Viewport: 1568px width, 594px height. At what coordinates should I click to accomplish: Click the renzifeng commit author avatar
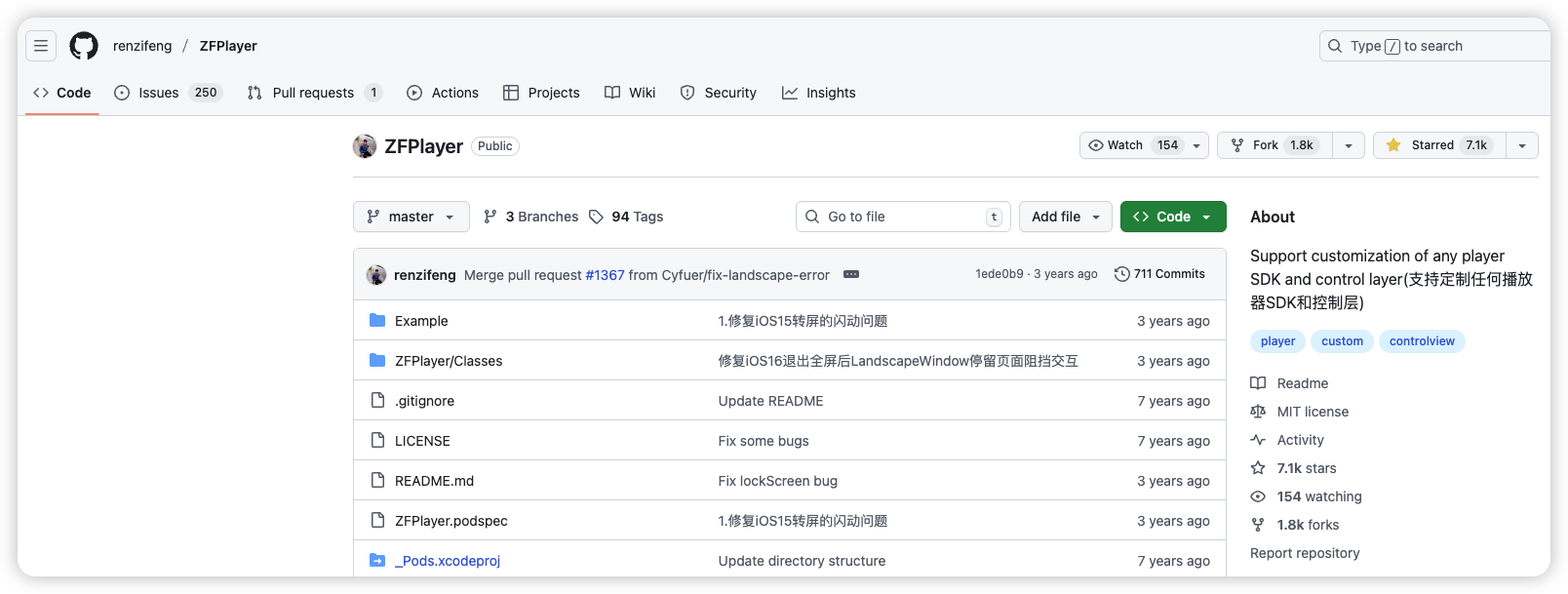pyautogui.click(x=376, y=275)
